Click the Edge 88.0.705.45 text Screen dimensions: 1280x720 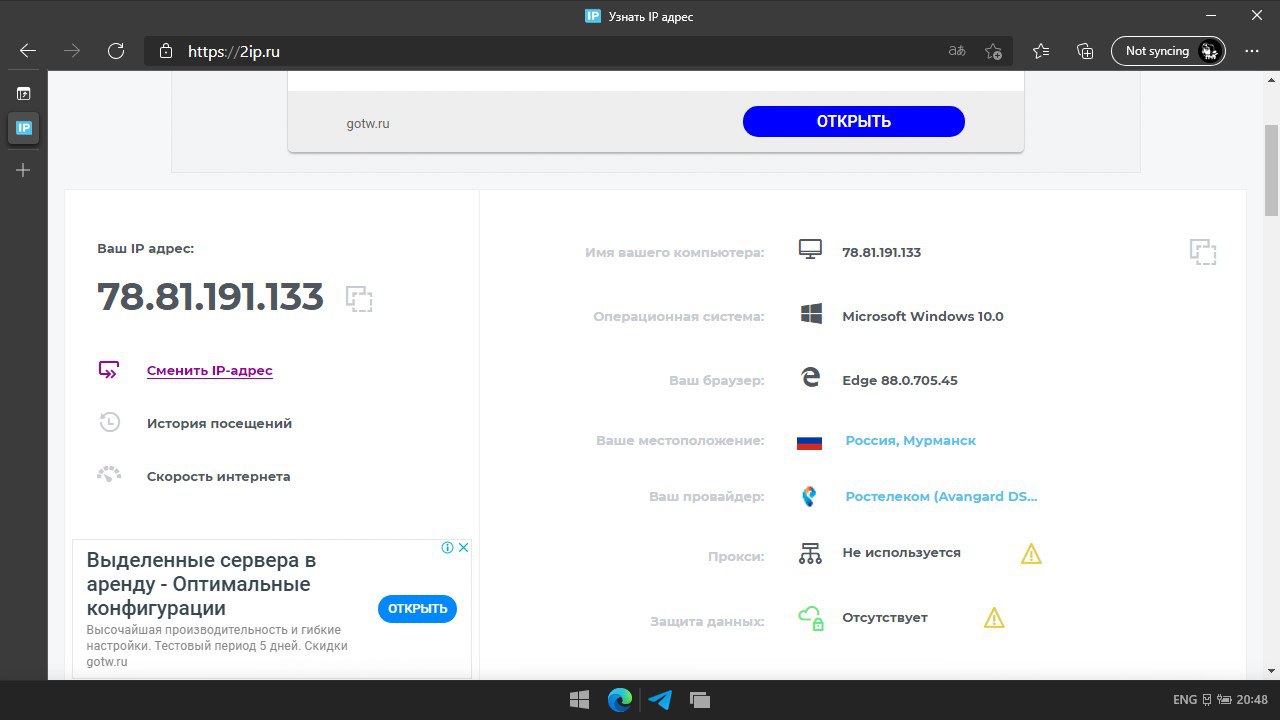tap(899, 381)
